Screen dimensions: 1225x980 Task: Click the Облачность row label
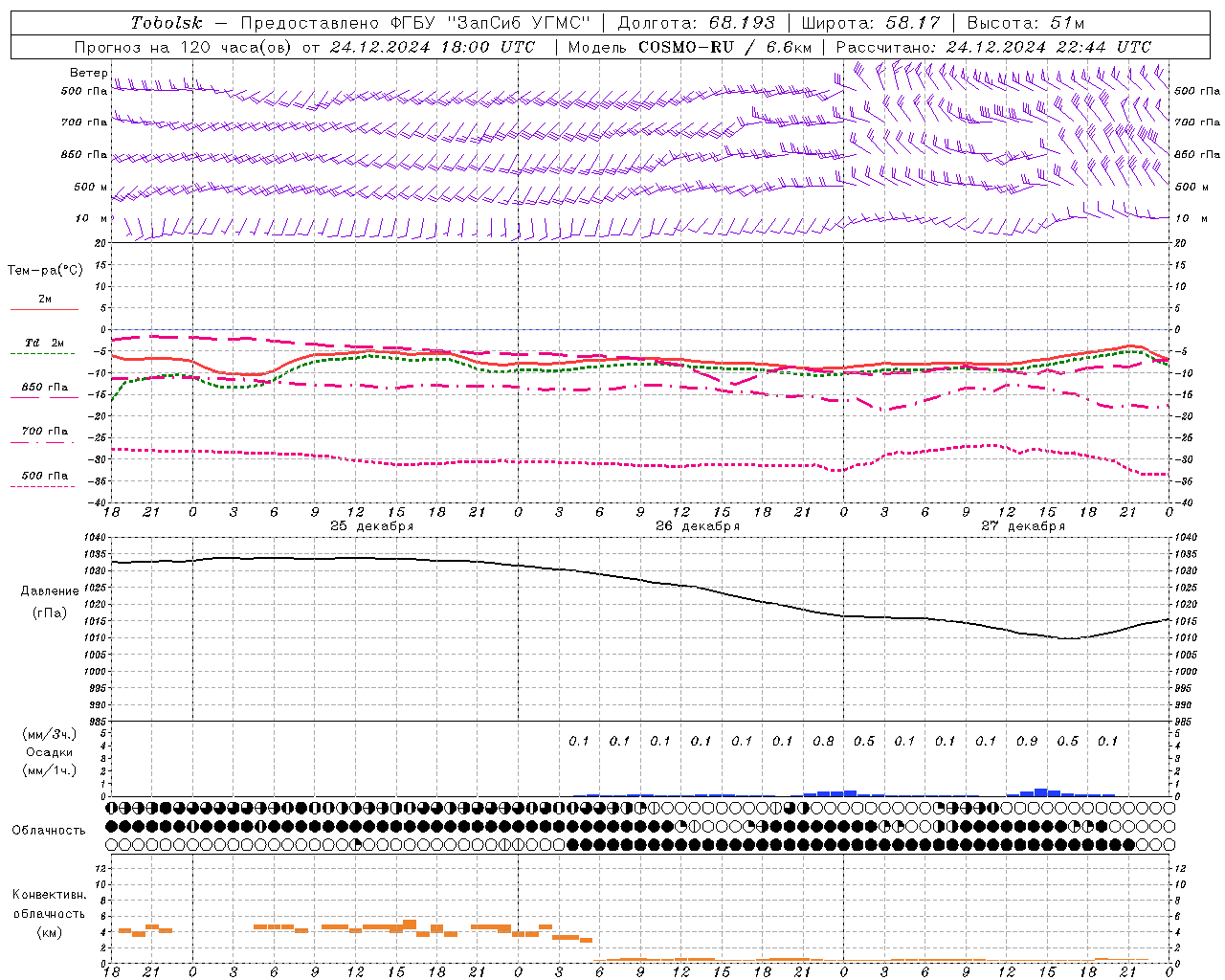[x=49, y=830]
